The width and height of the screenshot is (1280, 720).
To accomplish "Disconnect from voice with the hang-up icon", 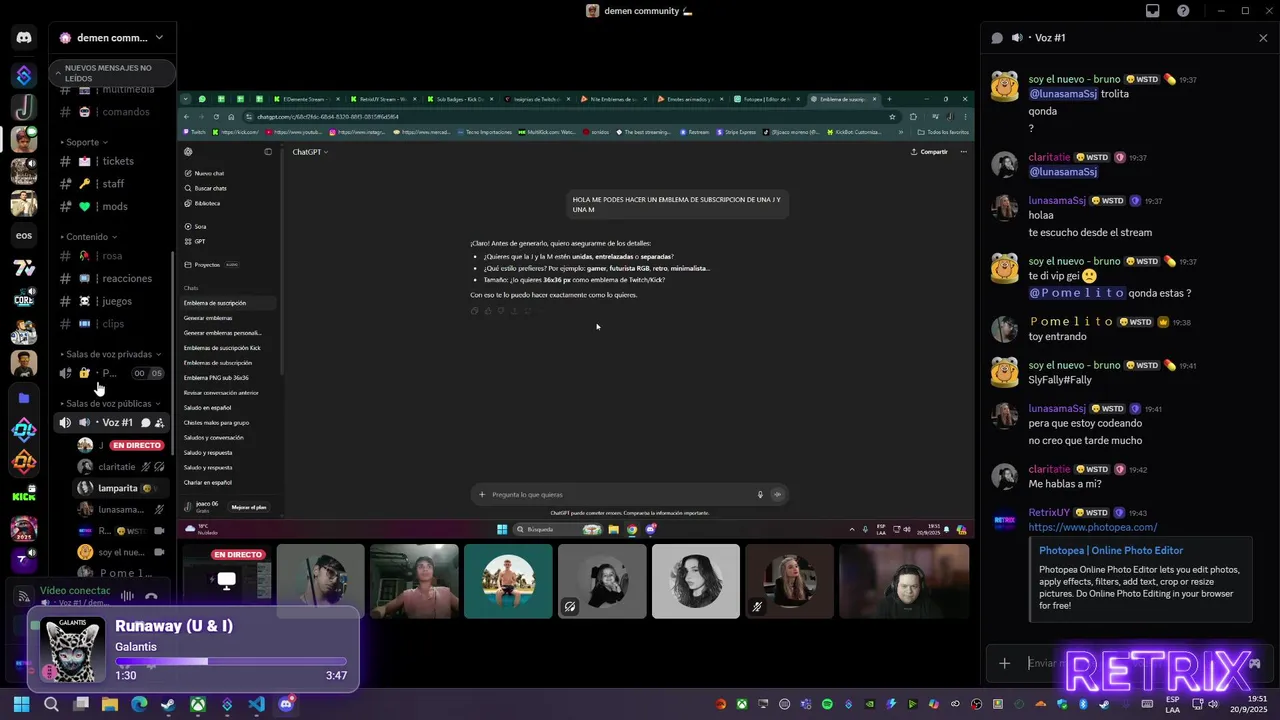I will pyautogui.click(x=151, y=596).
